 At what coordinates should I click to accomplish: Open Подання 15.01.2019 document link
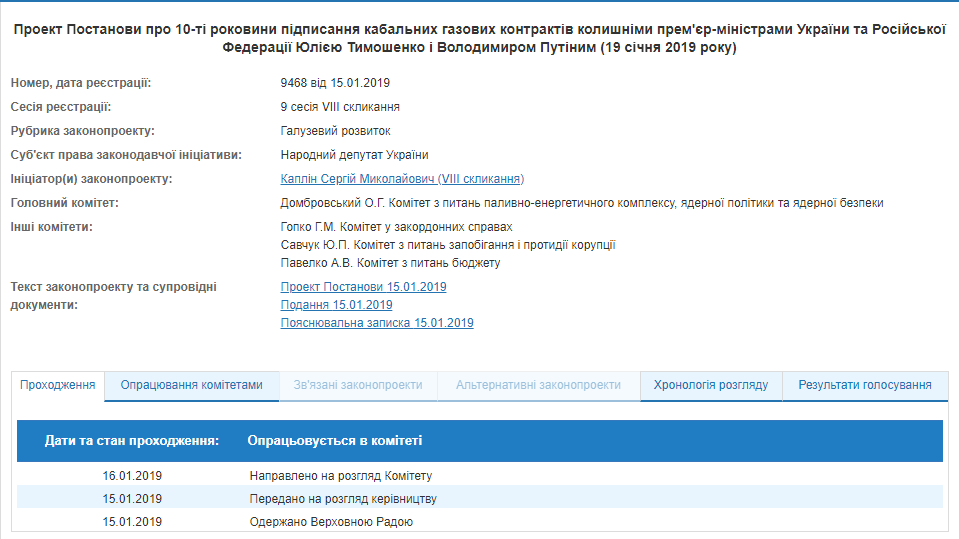pyautogui.click(x=336, y=305)
